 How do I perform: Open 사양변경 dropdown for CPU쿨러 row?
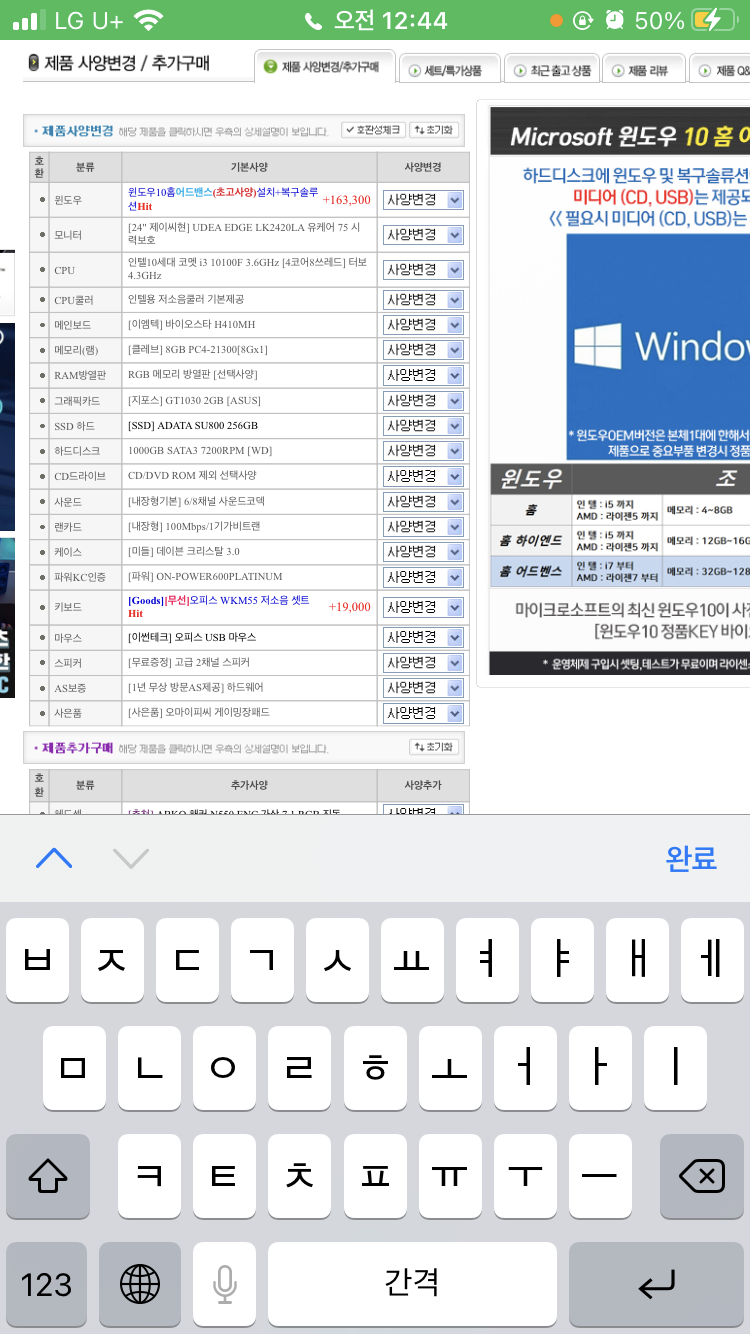coord(423,300)
